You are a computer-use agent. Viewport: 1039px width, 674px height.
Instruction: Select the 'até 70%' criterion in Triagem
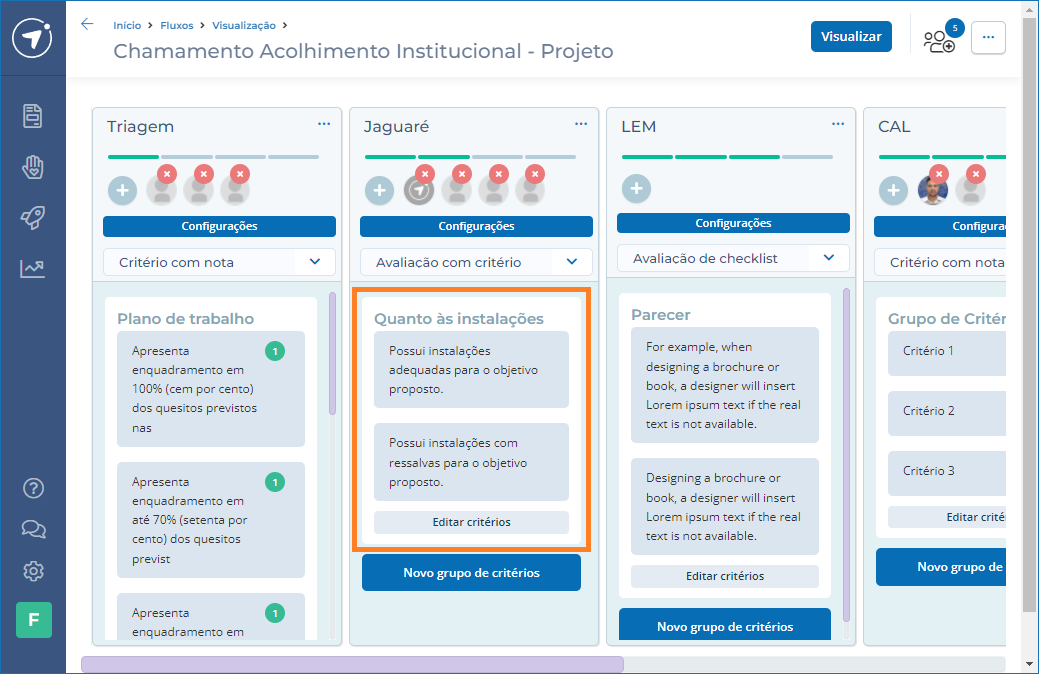pos(211,520)
